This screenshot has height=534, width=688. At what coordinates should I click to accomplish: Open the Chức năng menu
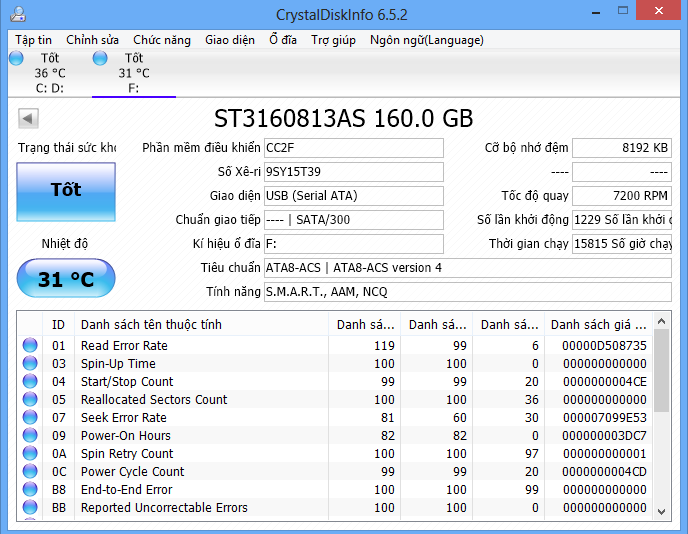click(x=161, y=40)
